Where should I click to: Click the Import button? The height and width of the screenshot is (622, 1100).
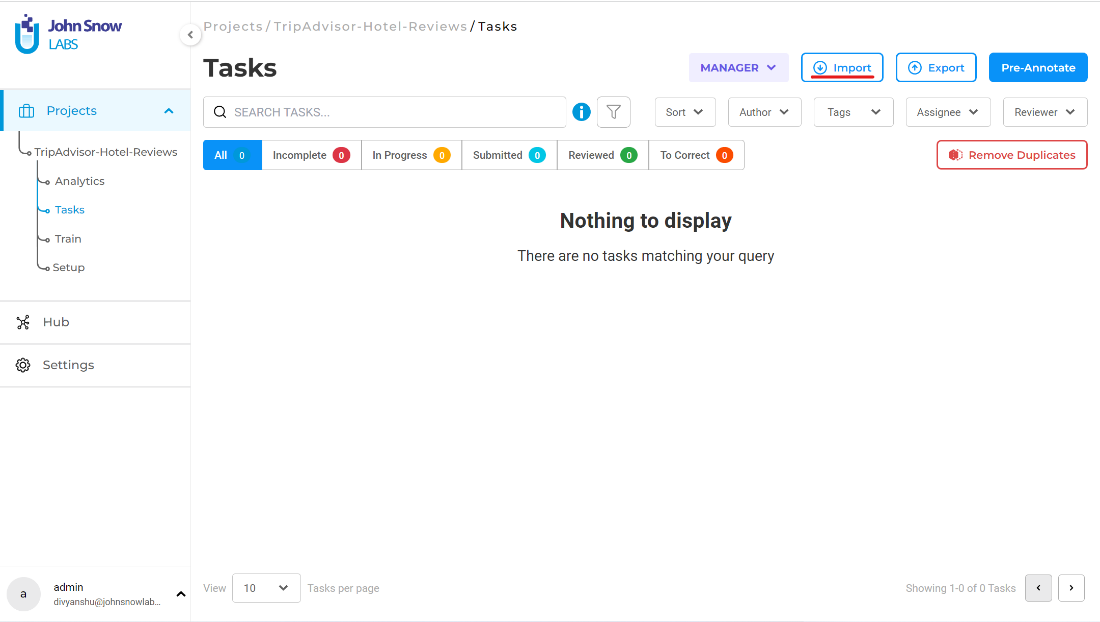(842, 67)
